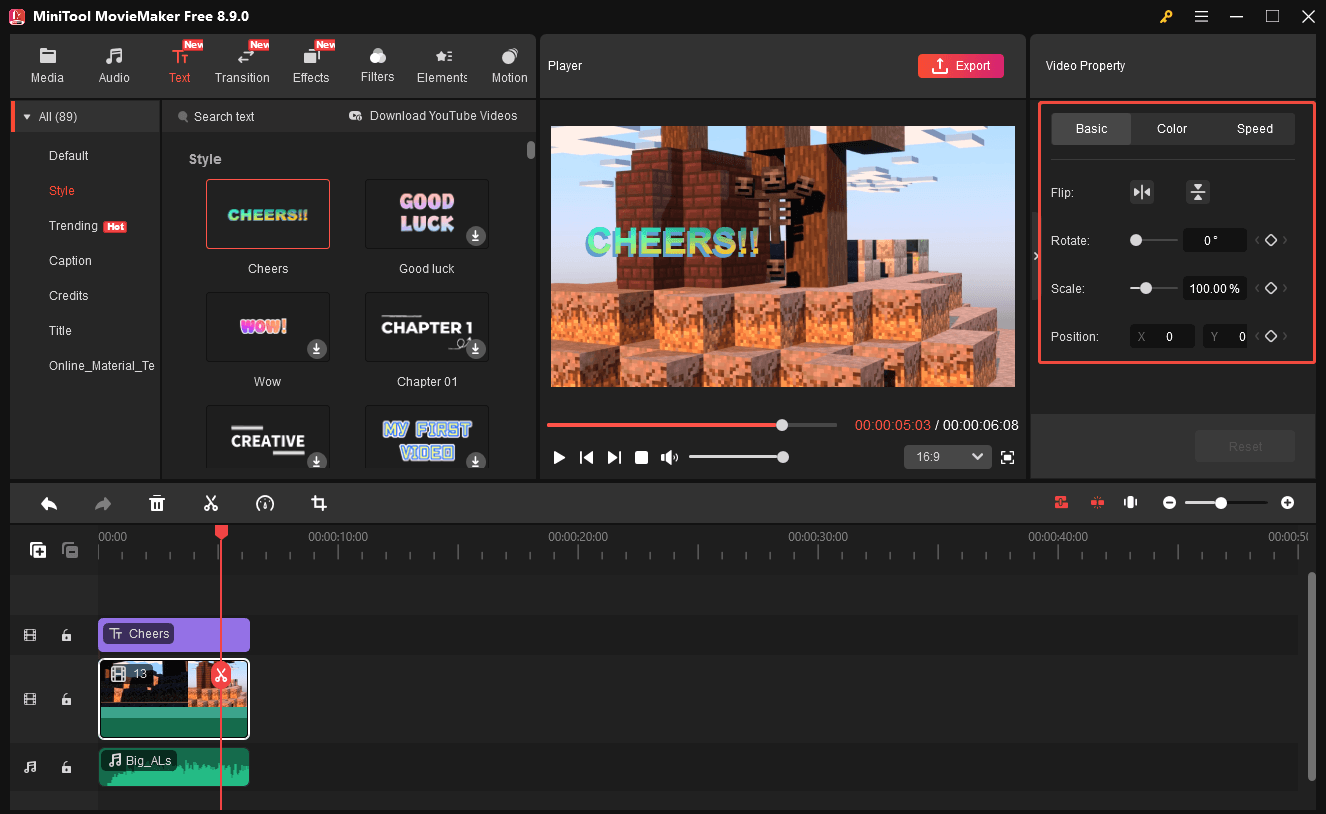Select the Caption category
The height and width of the screenshot is (814, 1326).
pos(70,261)
